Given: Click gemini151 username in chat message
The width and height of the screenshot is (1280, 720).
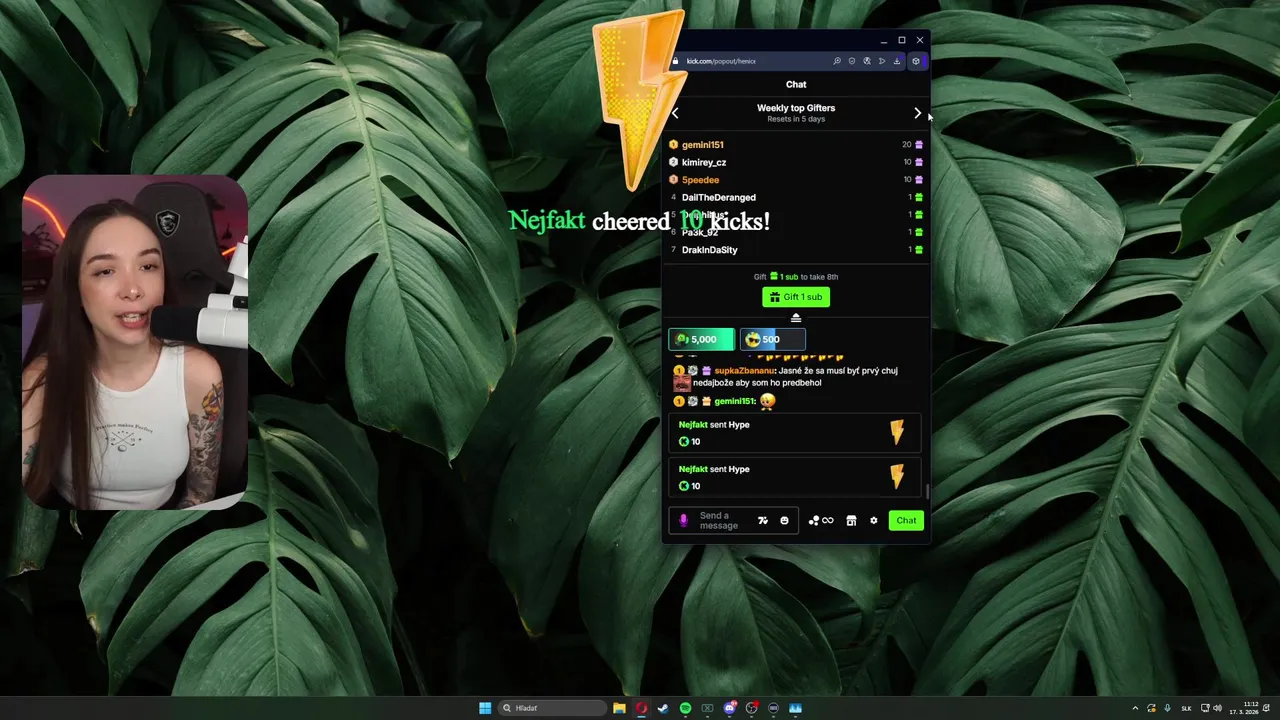Looking at the screenshot, I should click(x=735, y=401).
